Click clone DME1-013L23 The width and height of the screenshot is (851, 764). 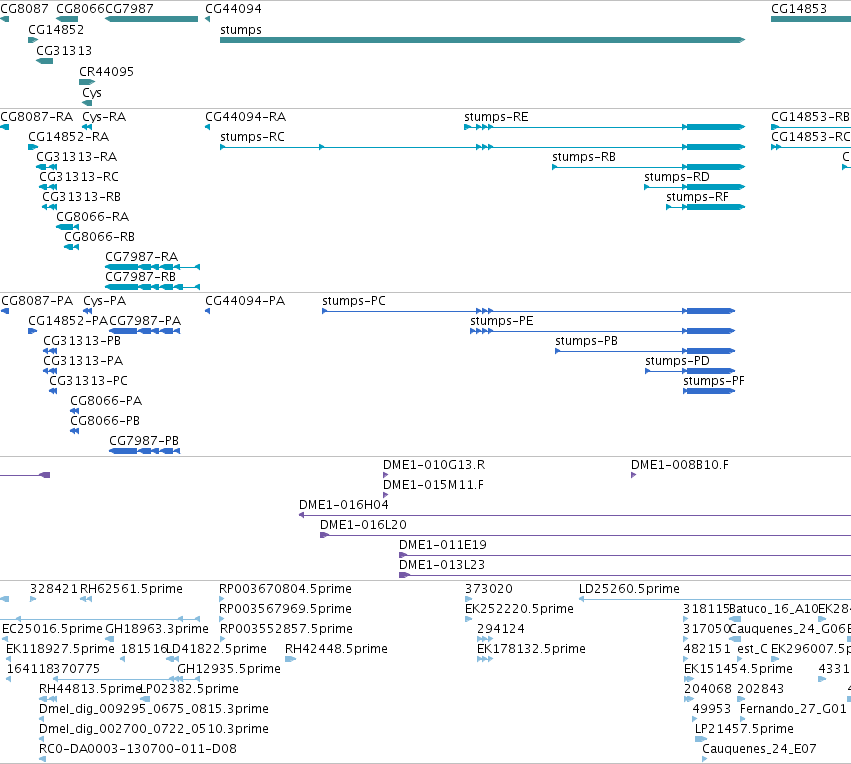tap(625, 575)
